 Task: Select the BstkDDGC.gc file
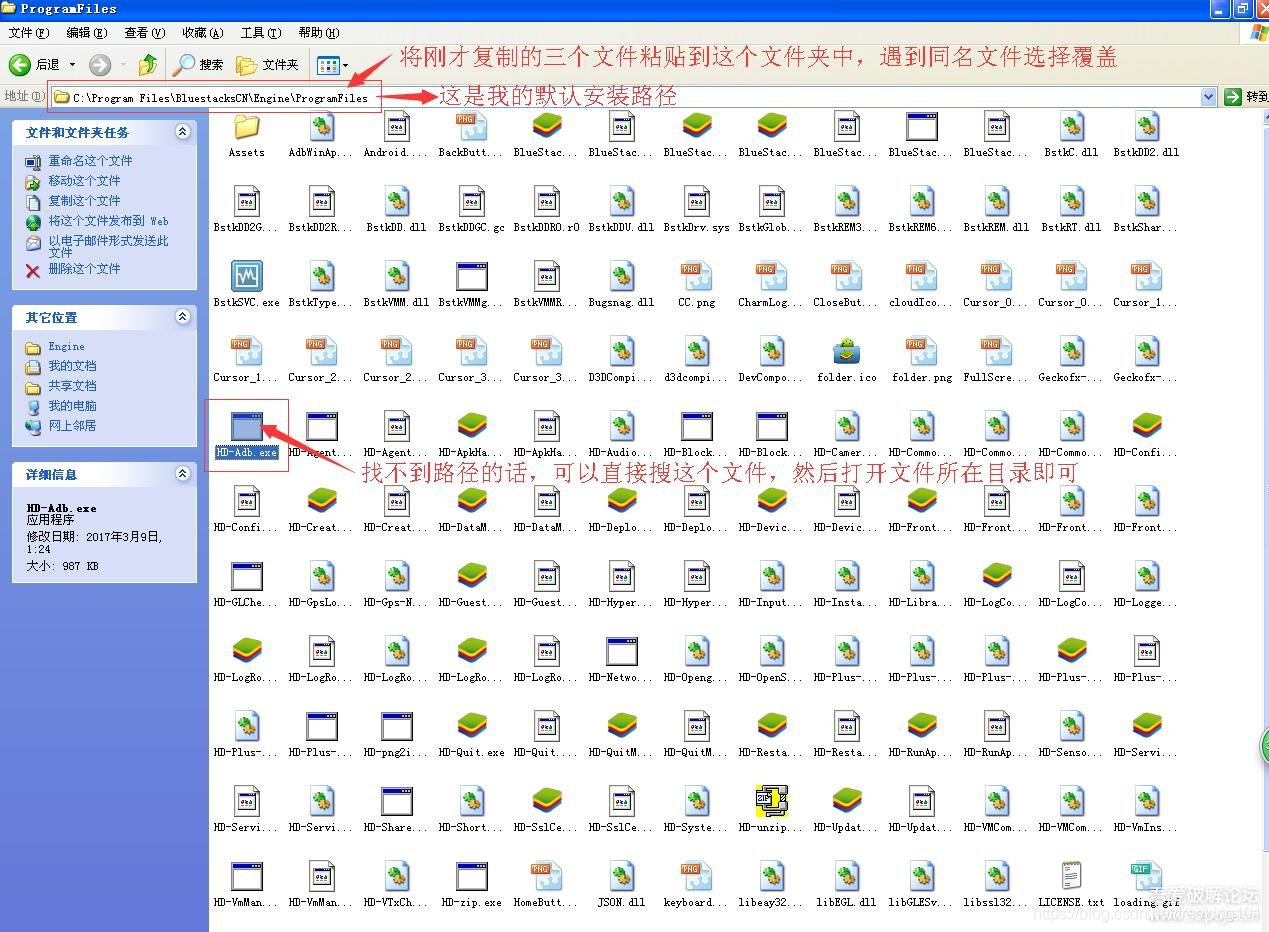(x=472, y=209)
